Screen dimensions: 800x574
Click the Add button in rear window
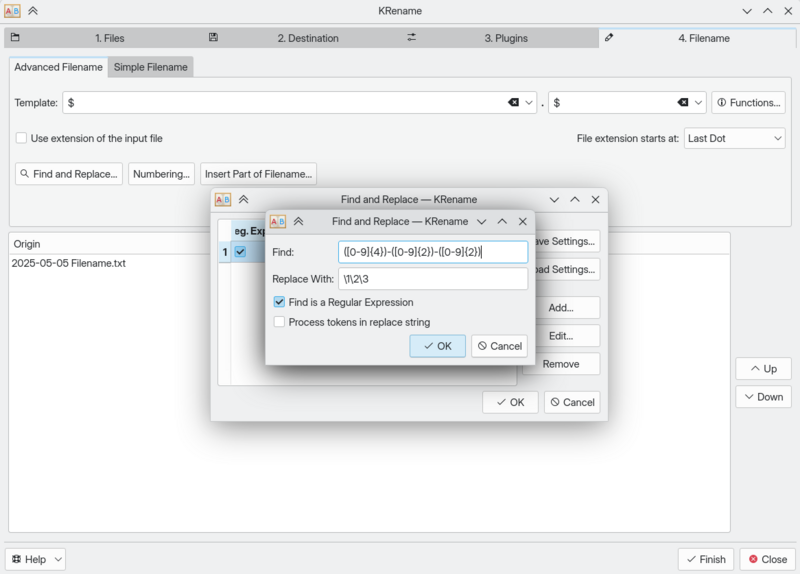[567, 308]
